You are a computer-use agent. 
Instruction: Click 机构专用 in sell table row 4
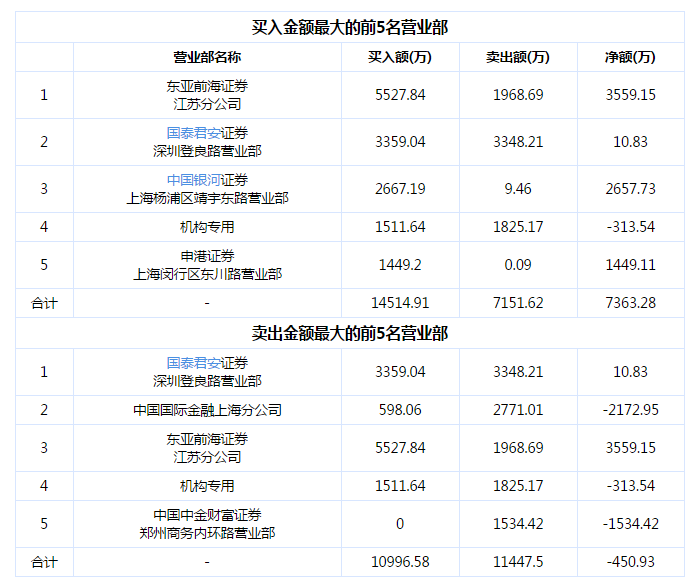click(207, 486)
